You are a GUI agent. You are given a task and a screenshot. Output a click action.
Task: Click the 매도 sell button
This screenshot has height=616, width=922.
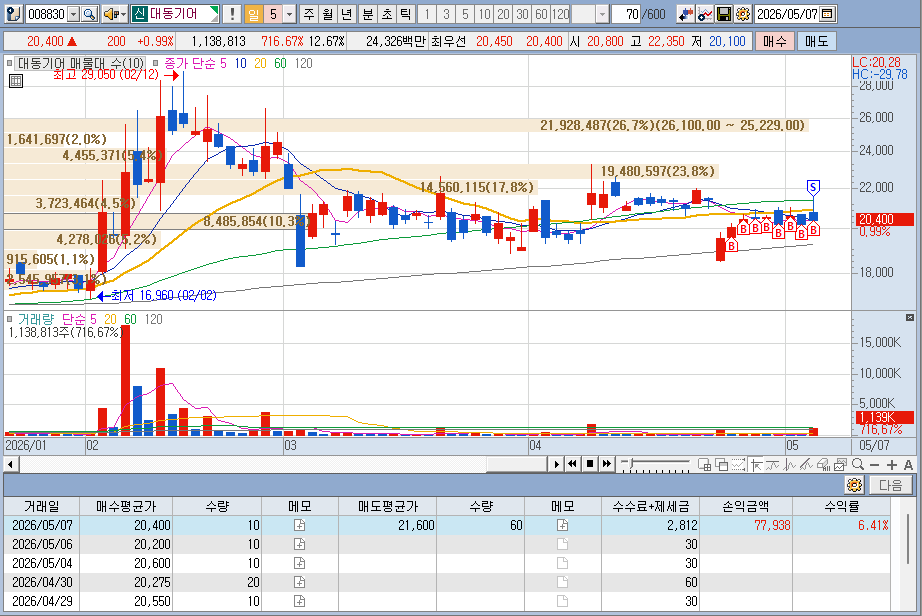(817, 41)
